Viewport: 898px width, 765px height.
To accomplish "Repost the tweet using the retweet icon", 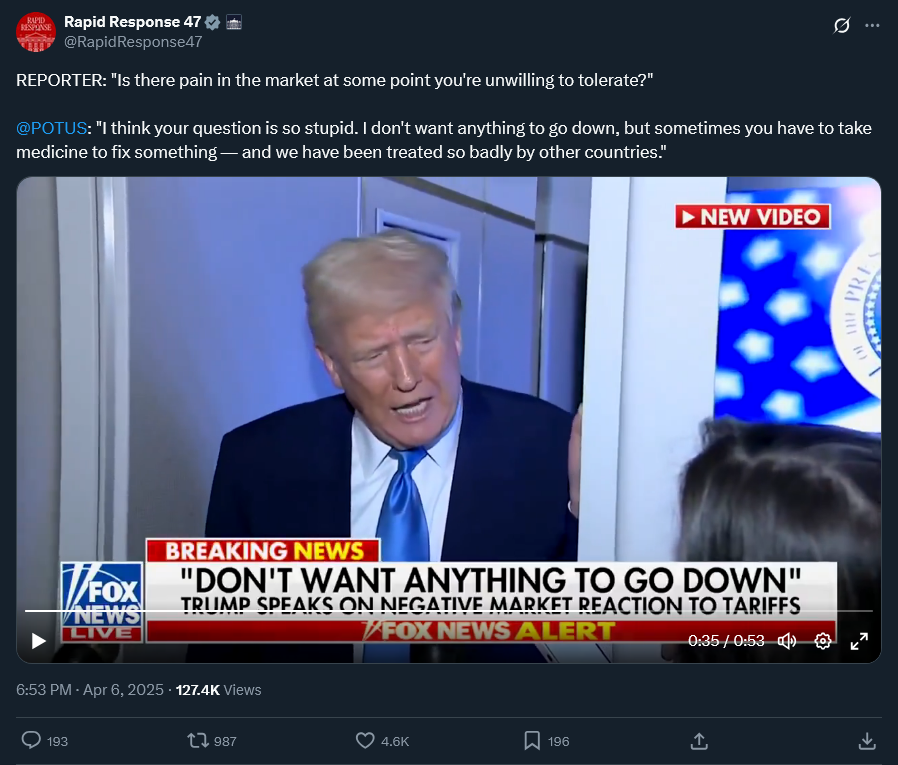I will pos(198,740).
